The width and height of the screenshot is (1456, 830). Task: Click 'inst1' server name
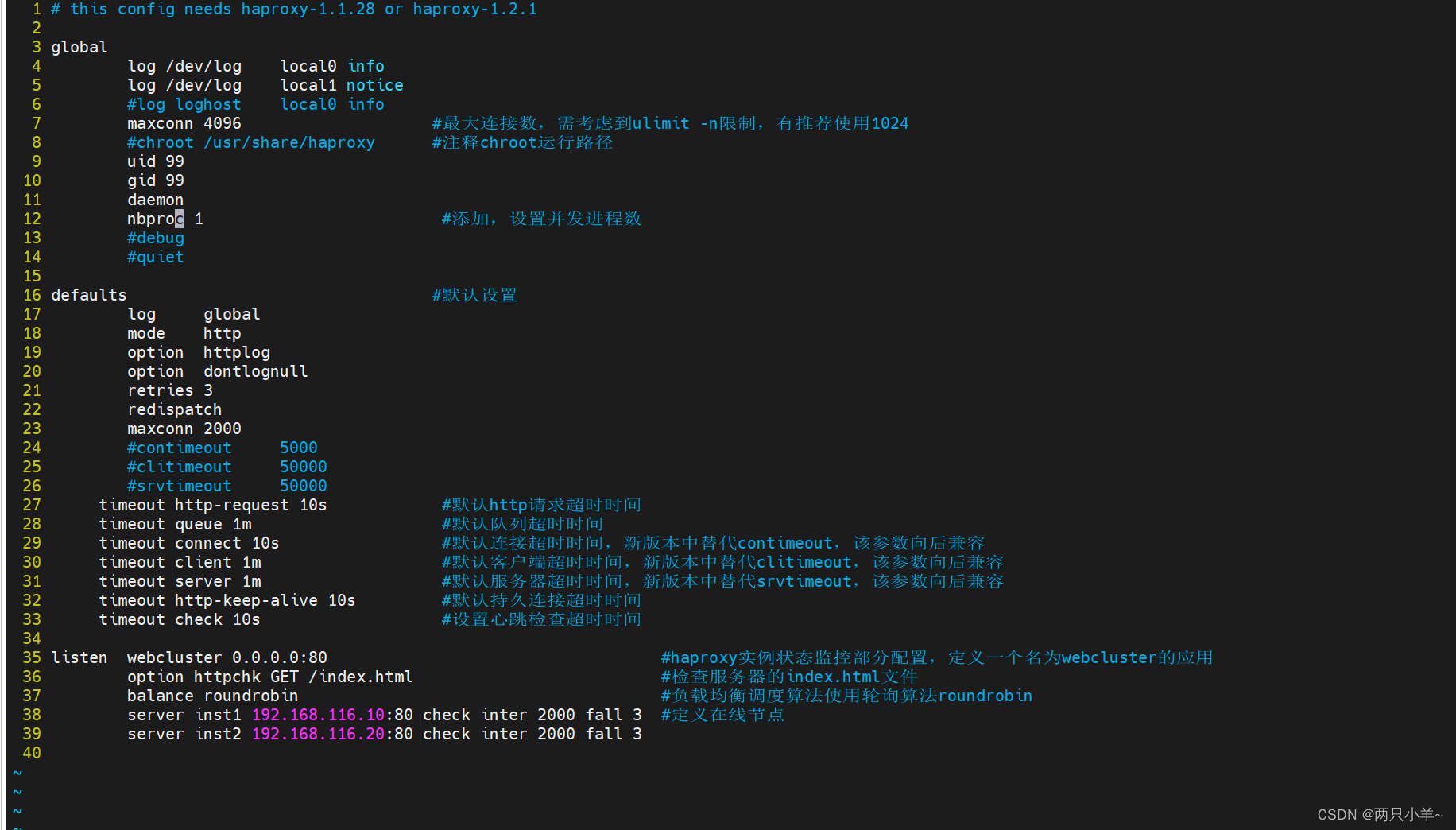(219, 715)
